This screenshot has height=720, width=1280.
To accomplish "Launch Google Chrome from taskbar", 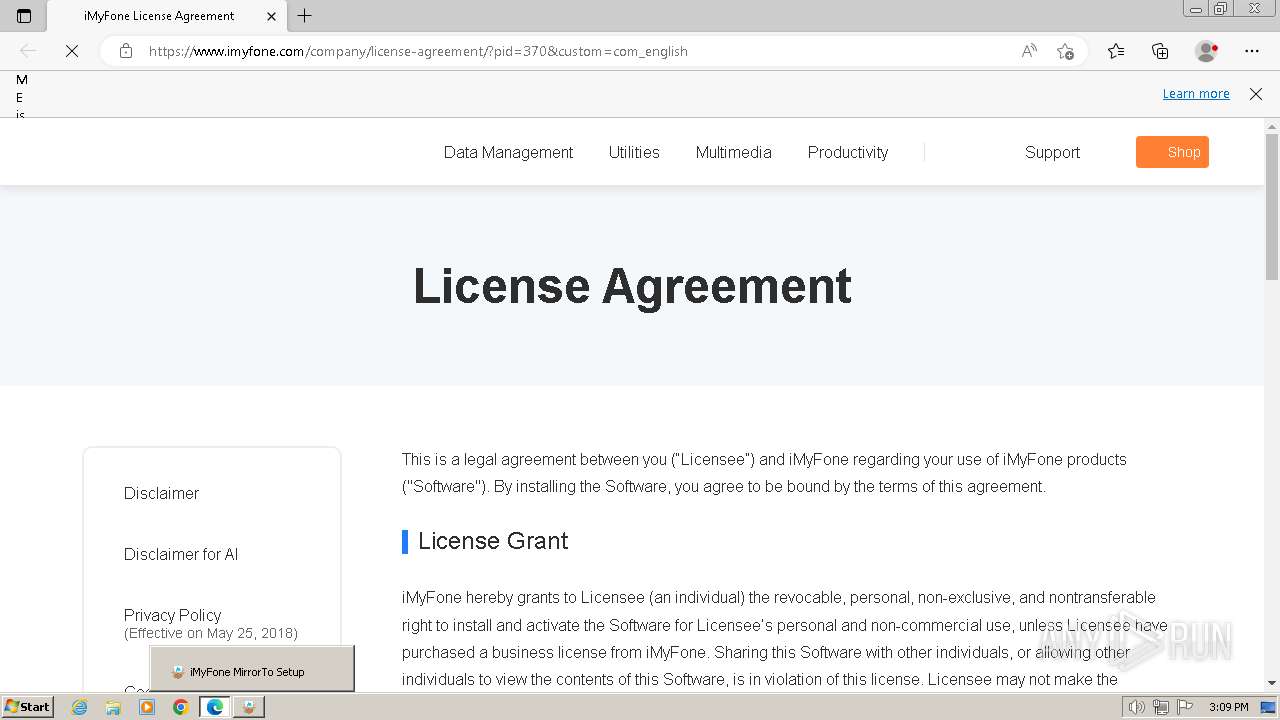I will [x=181, y=707].
